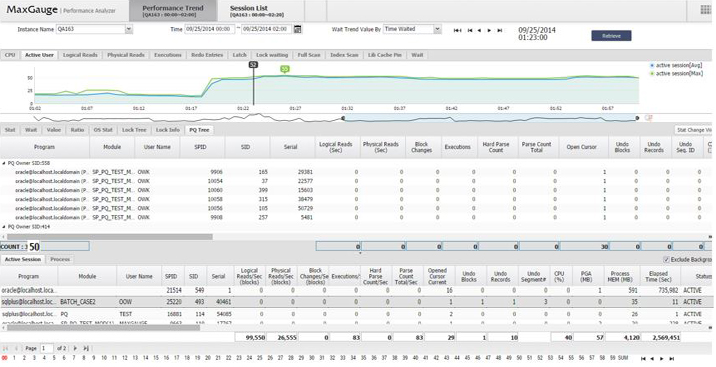
Task: Click the page number input field
Action: 47,348
